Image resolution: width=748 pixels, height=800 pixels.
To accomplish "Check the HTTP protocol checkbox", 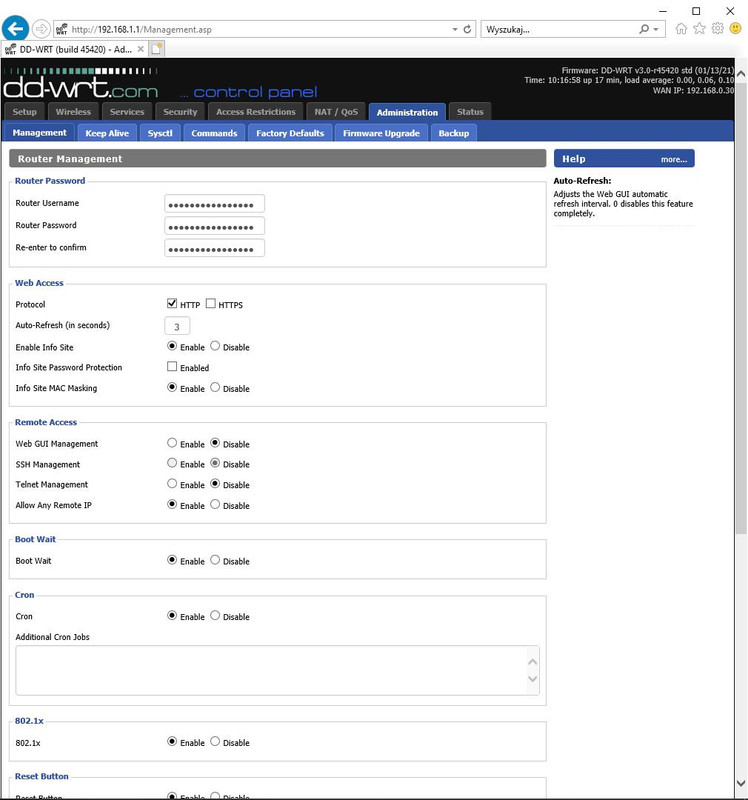I will coord(172,304).
